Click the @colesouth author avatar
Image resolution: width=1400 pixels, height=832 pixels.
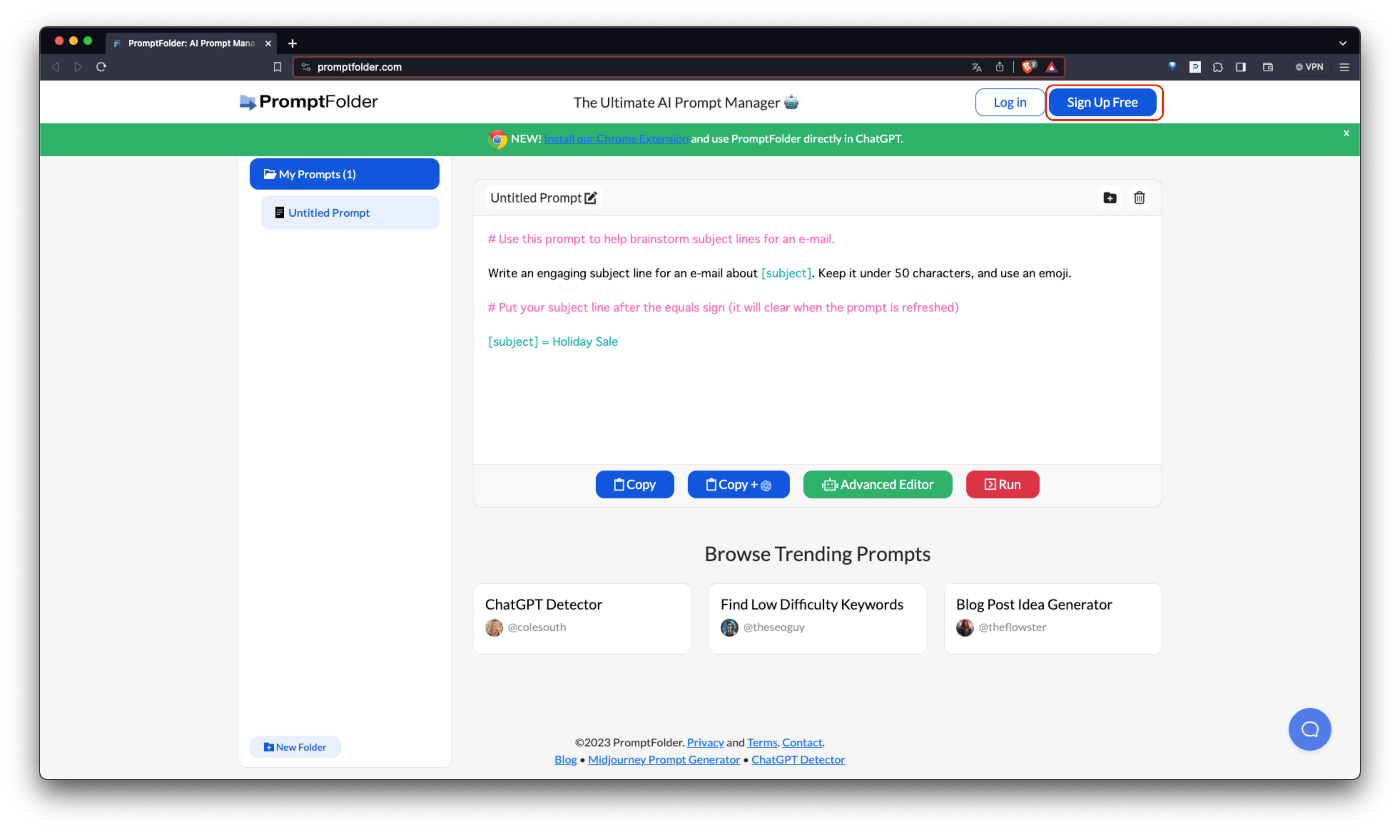[494, 628]
